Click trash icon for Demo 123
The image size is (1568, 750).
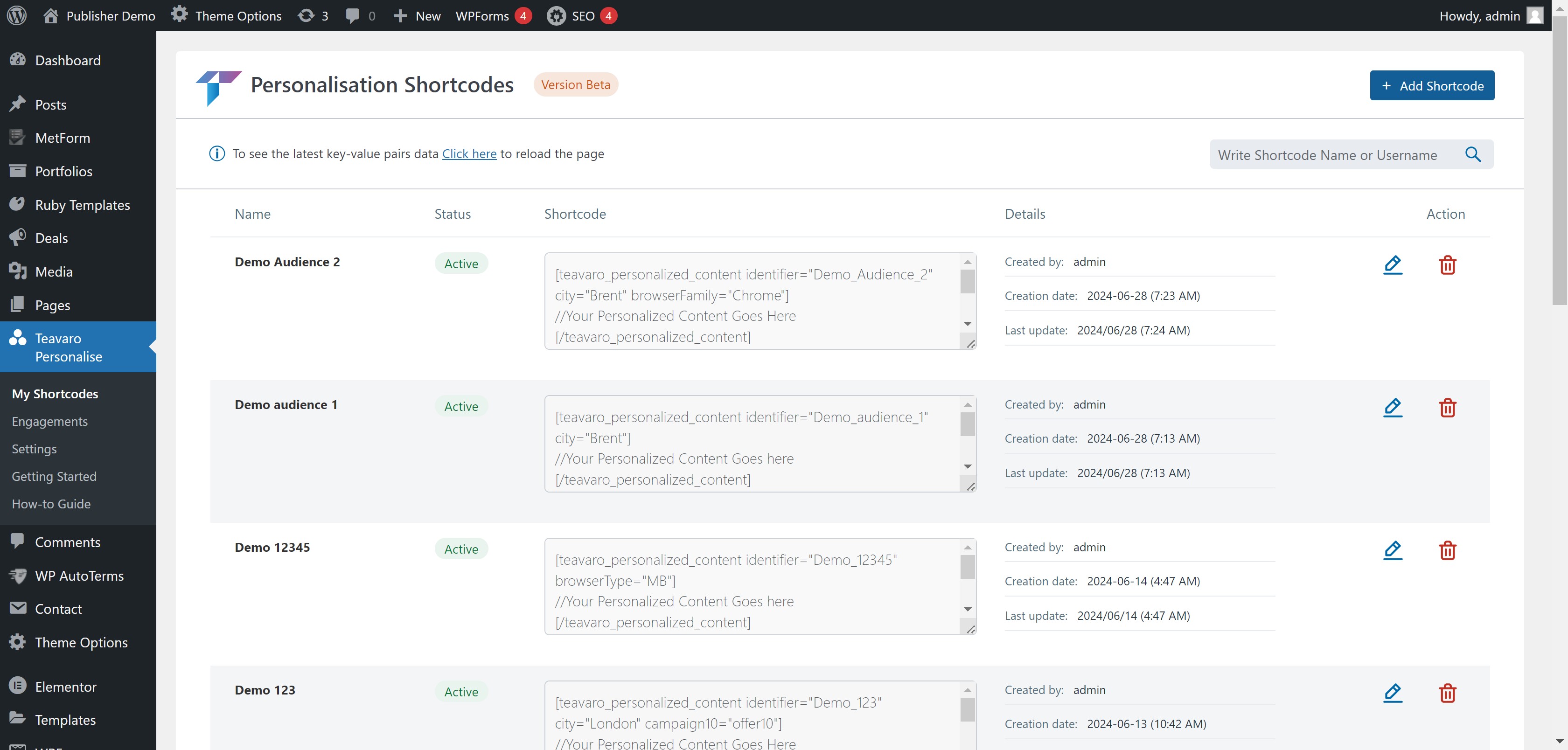(x=1448, y=693)
